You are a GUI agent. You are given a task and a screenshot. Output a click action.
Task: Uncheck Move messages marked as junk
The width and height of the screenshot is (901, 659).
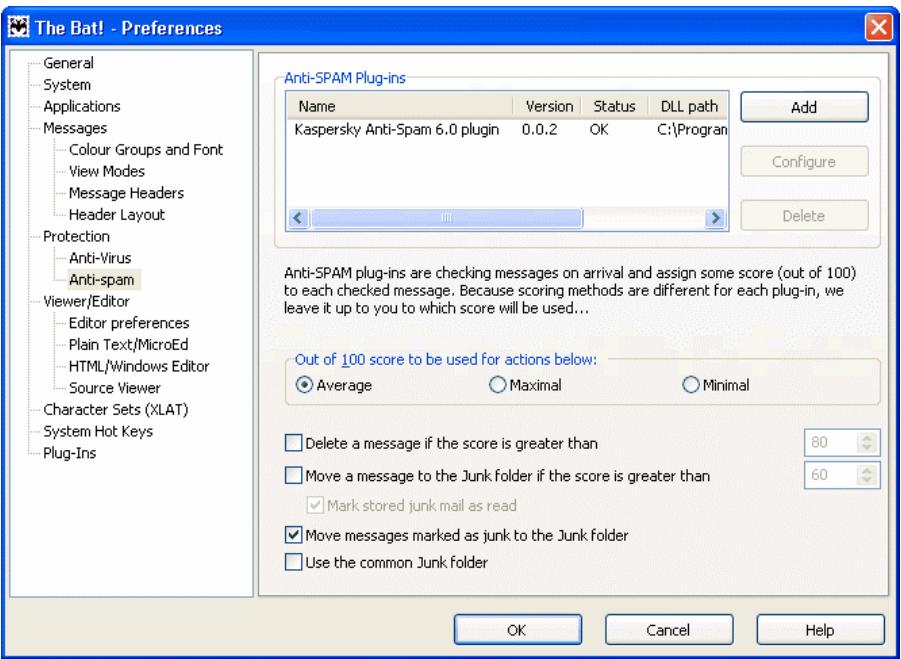294,535
